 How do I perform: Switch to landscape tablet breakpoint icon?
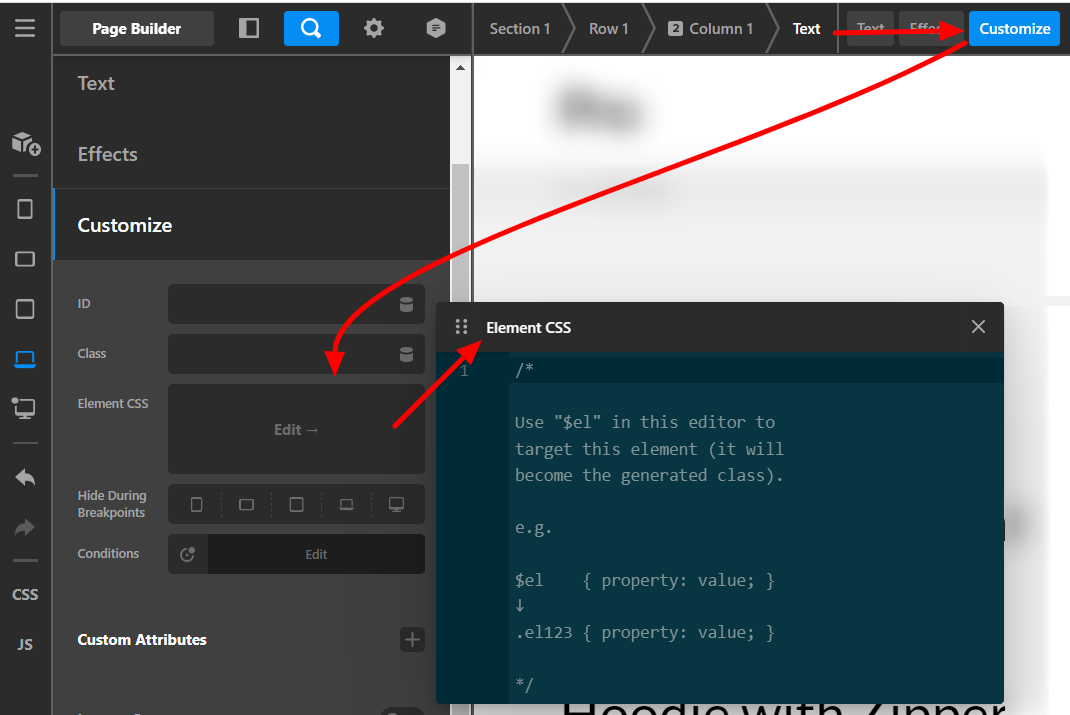[25, 259]
